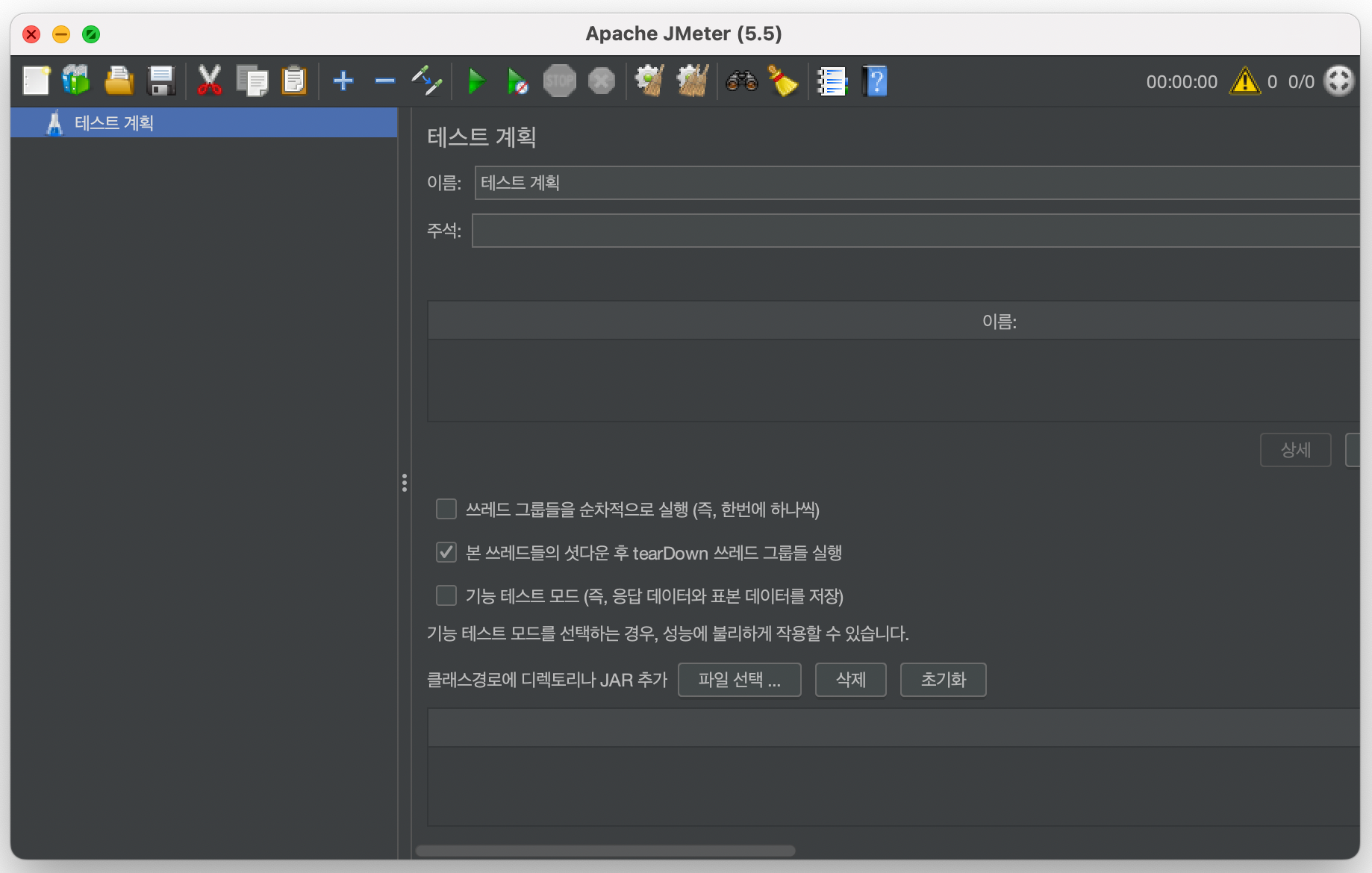This screenshot has width=1372, height=873.
Task: Click the horizontal scrollbar at bottom
Action: tap(605, 851)
